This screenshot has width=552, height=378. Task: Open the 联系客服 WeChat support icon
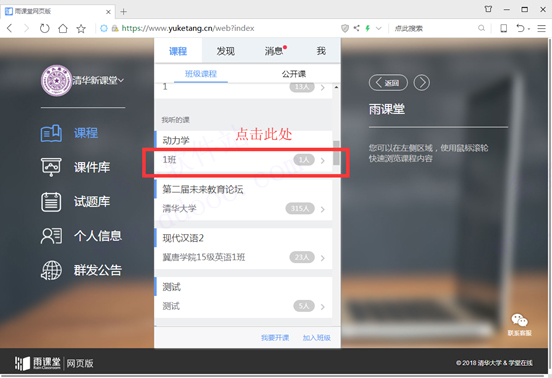(x=520, y=325)
